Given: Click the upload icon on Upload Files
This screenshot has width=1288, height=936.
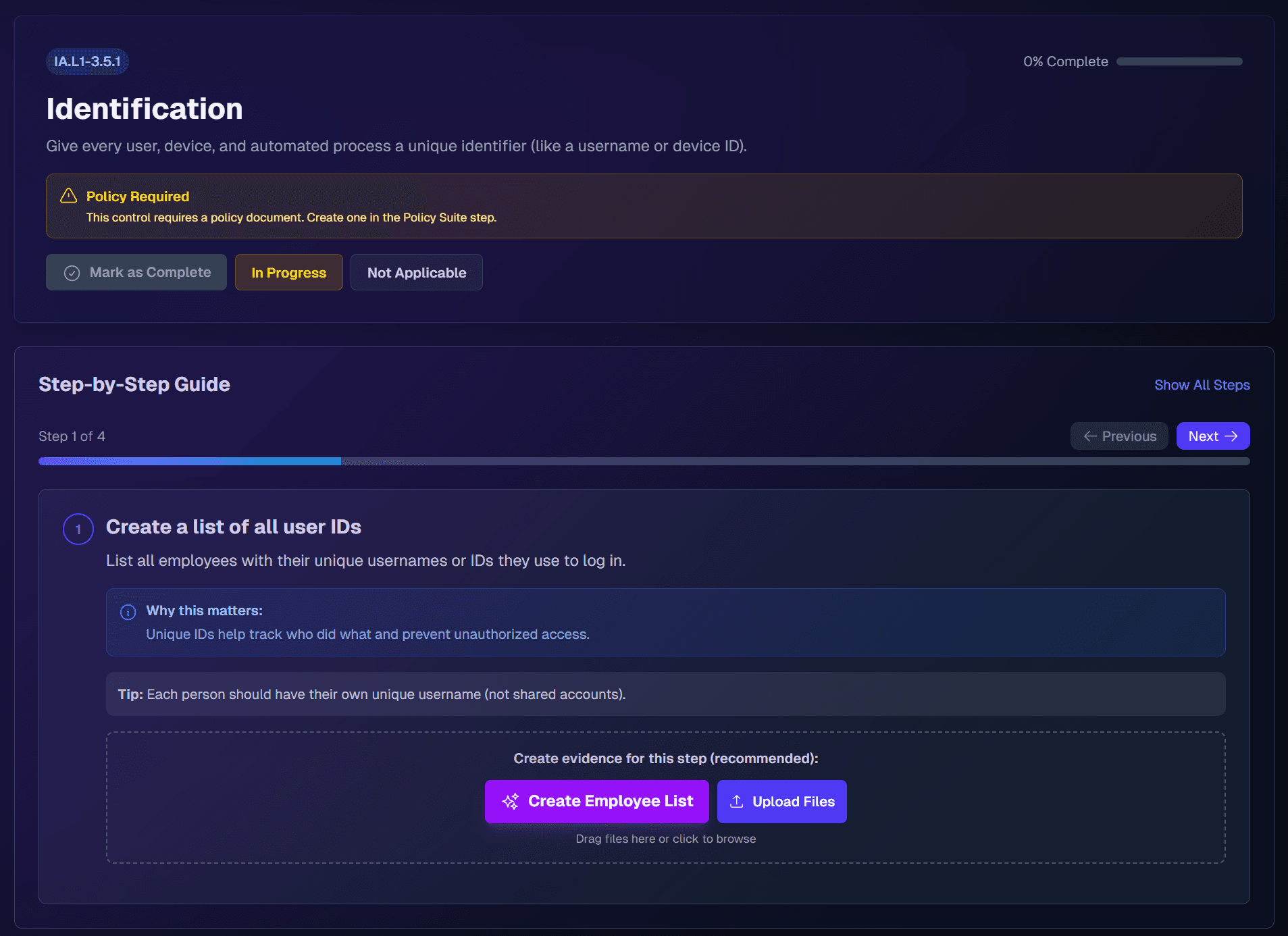Looking at the screenshot, I should pos(737,801).
